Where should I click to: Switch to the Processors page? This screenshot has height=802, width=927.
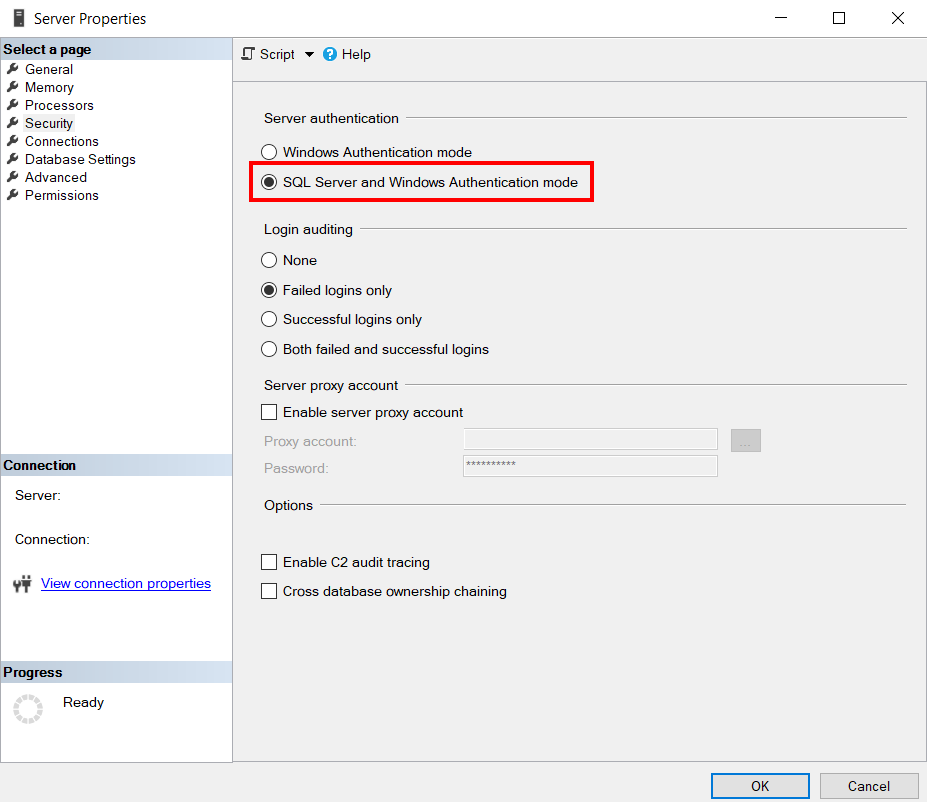tap(59, 105)
